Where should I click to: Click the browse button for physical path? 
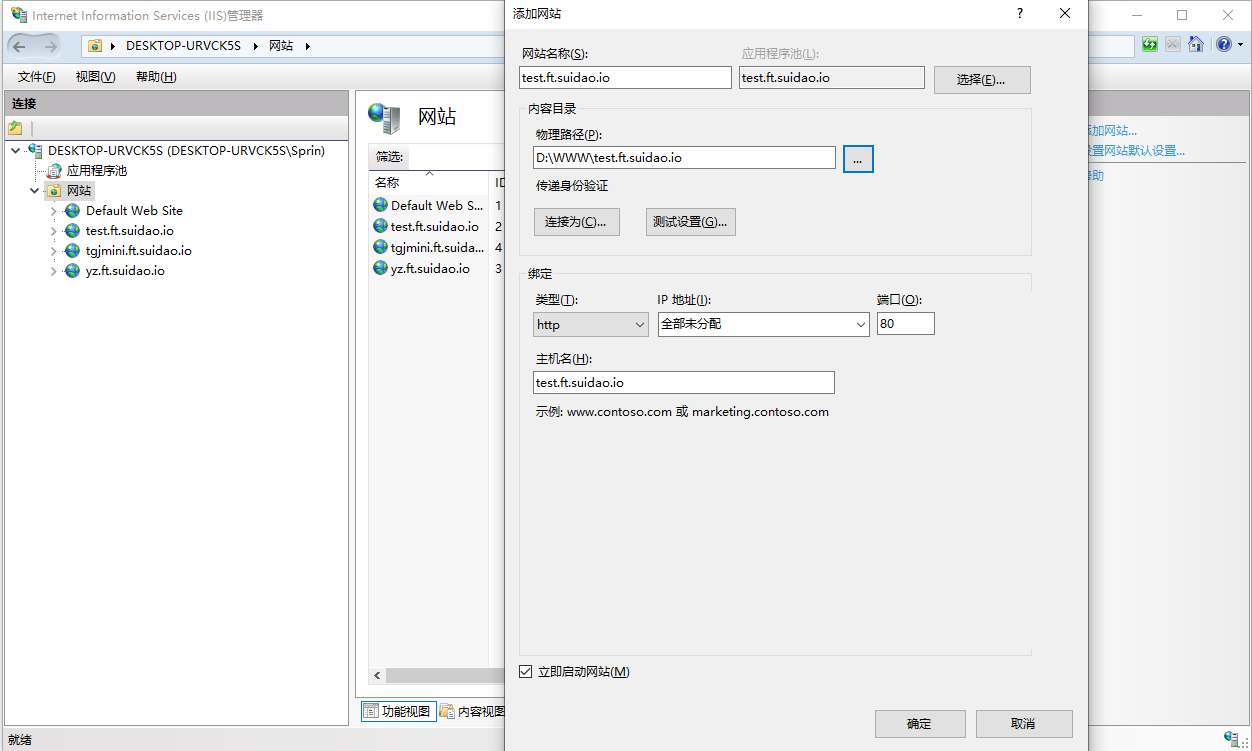pos(858,158)
